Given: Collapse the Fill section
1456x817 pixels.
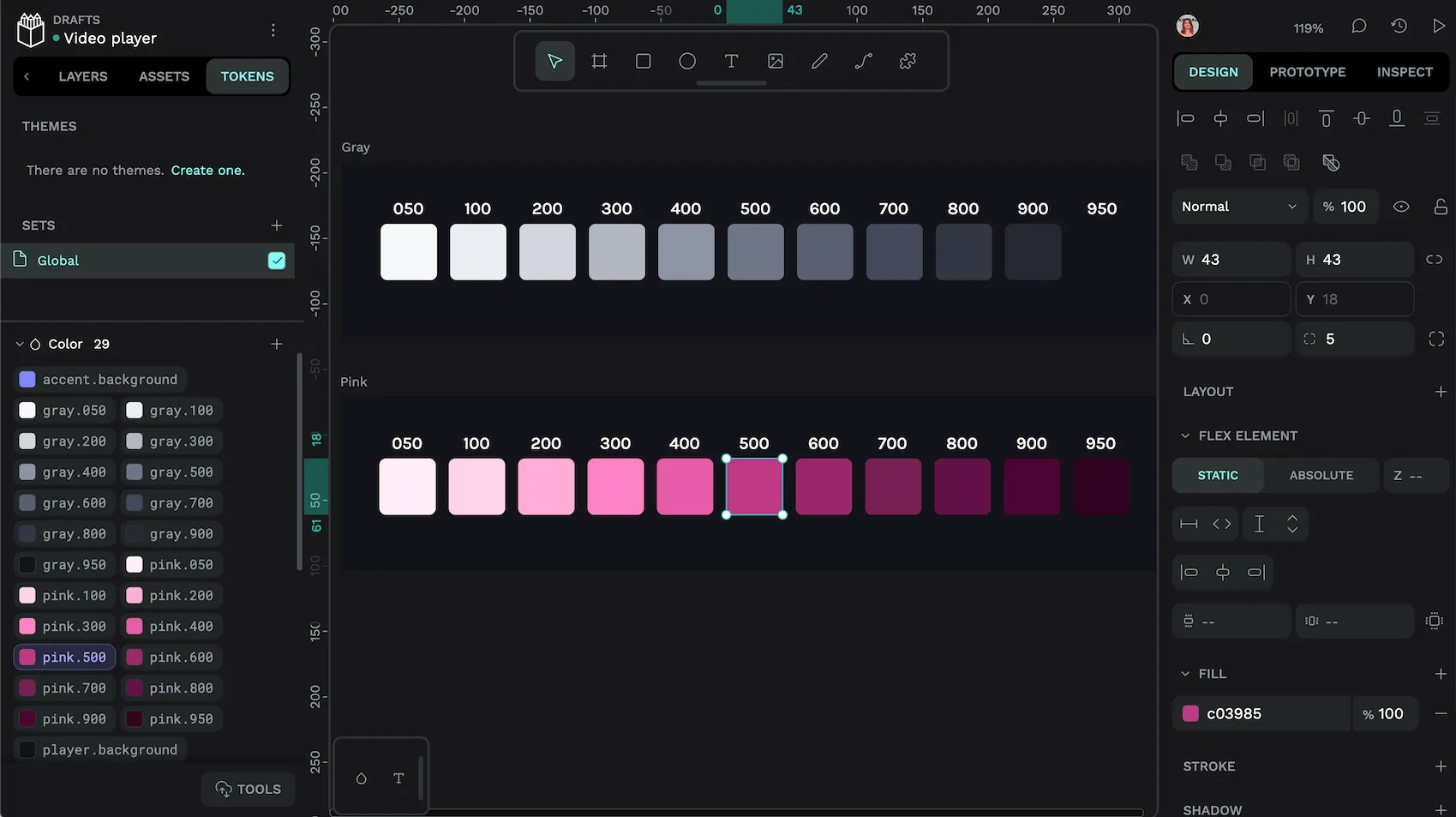Looking at the screenshot, I should click(x=1185, y=674).
